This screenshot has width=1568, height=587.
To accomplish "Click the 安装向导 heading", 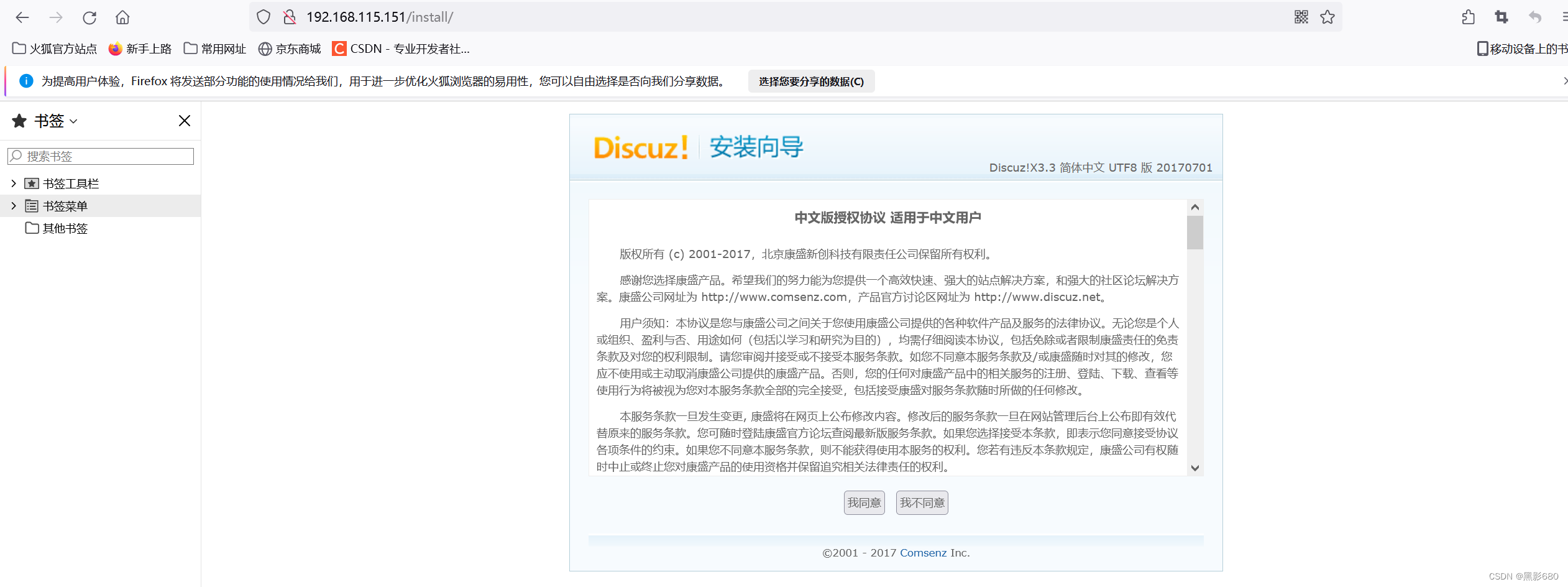I will click(756, 147).
